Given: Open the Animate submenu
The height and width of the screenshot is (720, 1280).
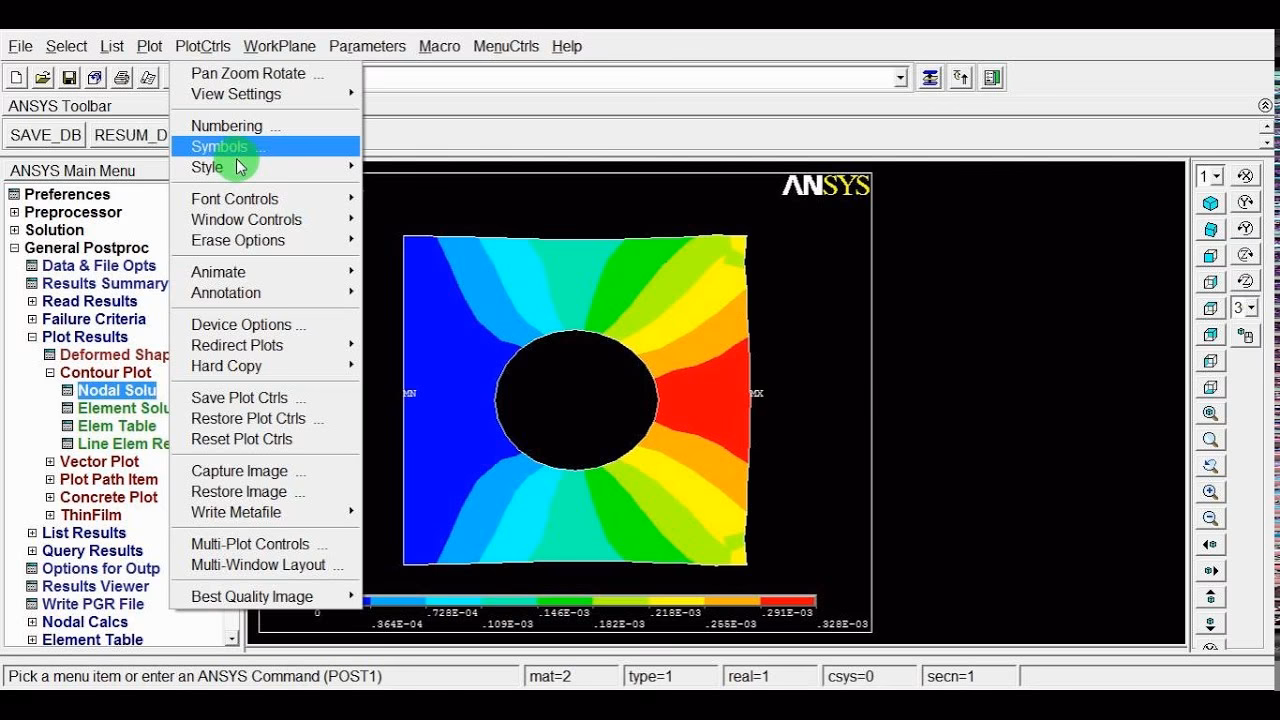Looking at the screenshot, I should (x=265, y=272).
